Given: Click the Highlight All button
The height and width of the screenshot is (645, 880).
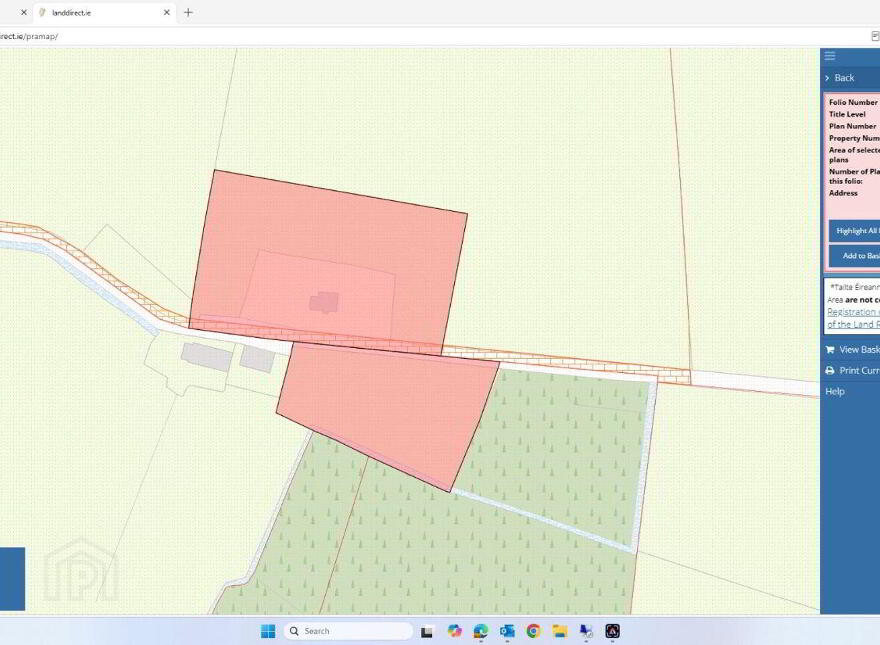Looking at the screenshot, I should (x=855, y=231).
